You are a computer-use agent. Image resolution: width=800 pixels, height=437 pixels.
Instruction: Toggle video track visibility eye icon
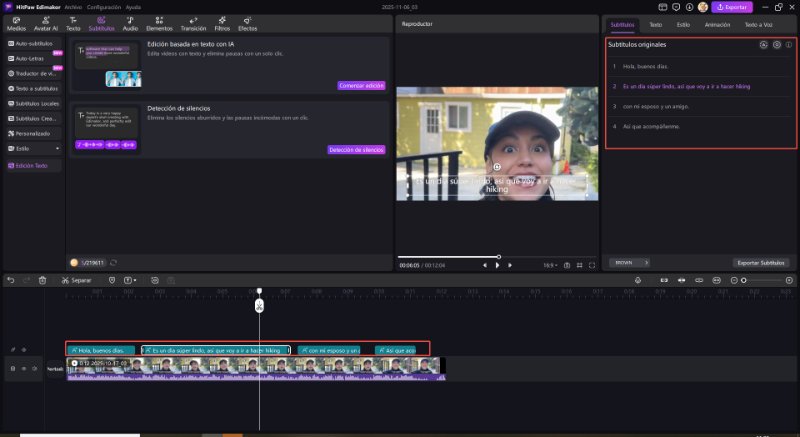coord(24,369)
